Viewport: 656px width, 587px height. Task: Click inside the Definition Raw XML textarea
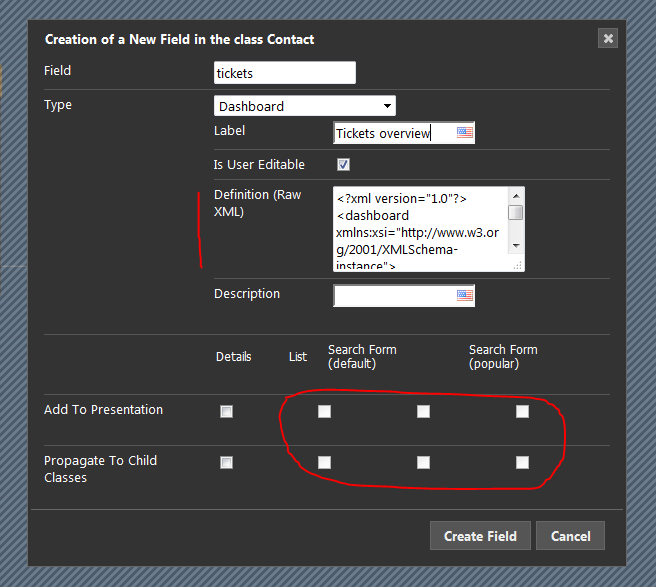[420, 229]
